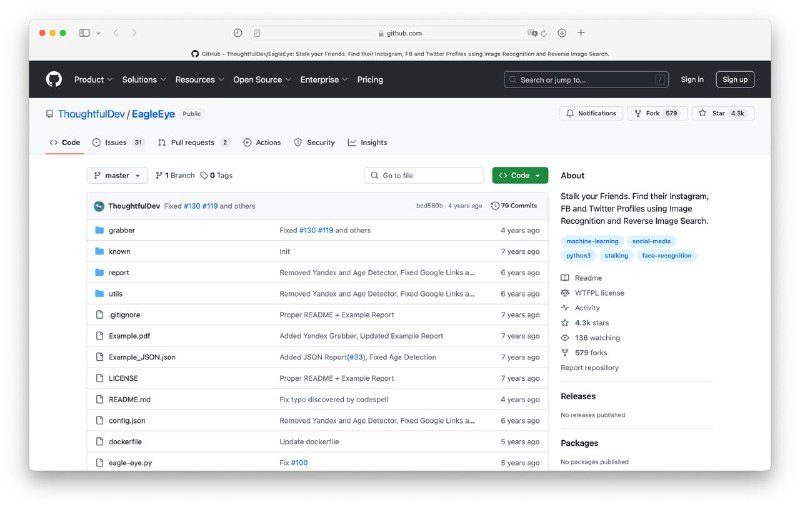Open the .gitignore file
This screenshot has height=509, width=800.
(124, 315)
